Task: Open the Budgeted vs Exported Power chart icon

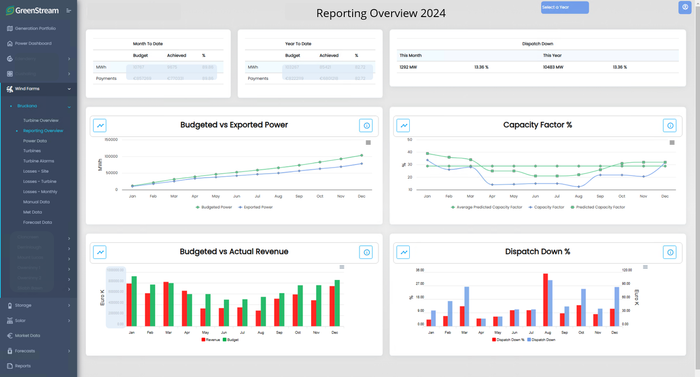Action: [x=100, y=126]
